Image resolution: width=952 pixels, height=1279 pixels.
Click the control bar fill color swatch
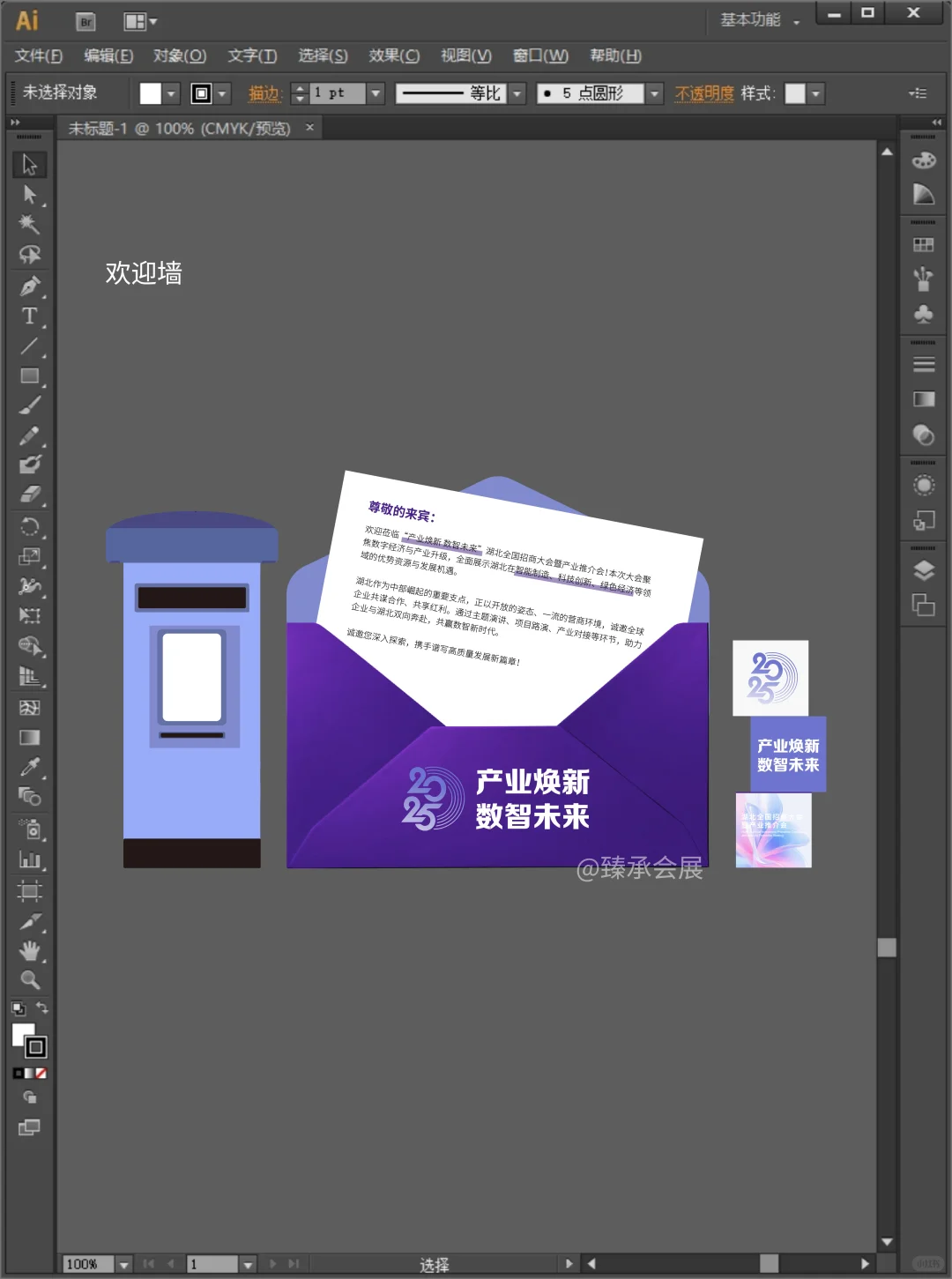[151, 93]
